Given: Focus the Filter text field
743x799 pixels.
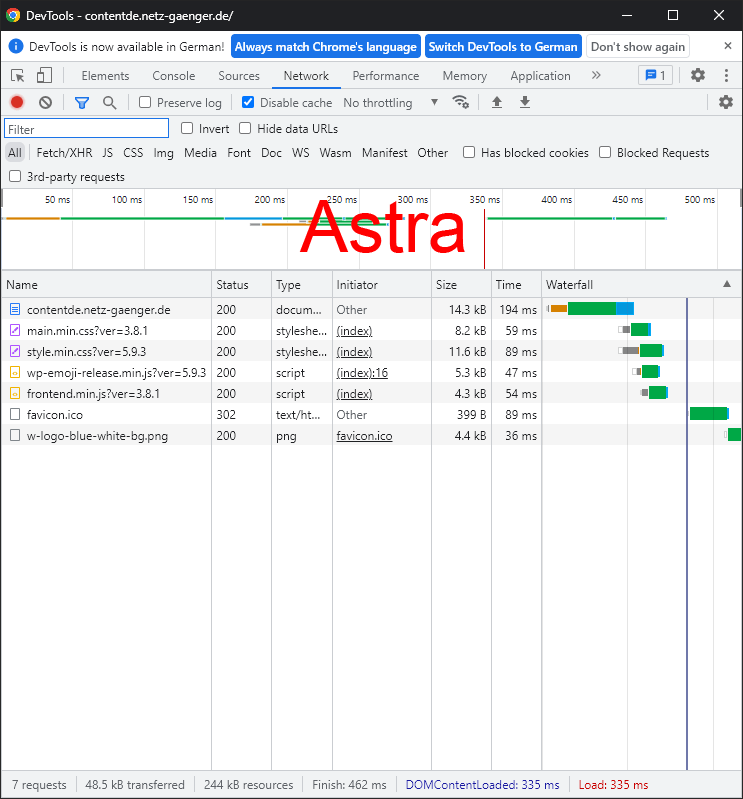Looking at the screenshot, I should (87, 128).
